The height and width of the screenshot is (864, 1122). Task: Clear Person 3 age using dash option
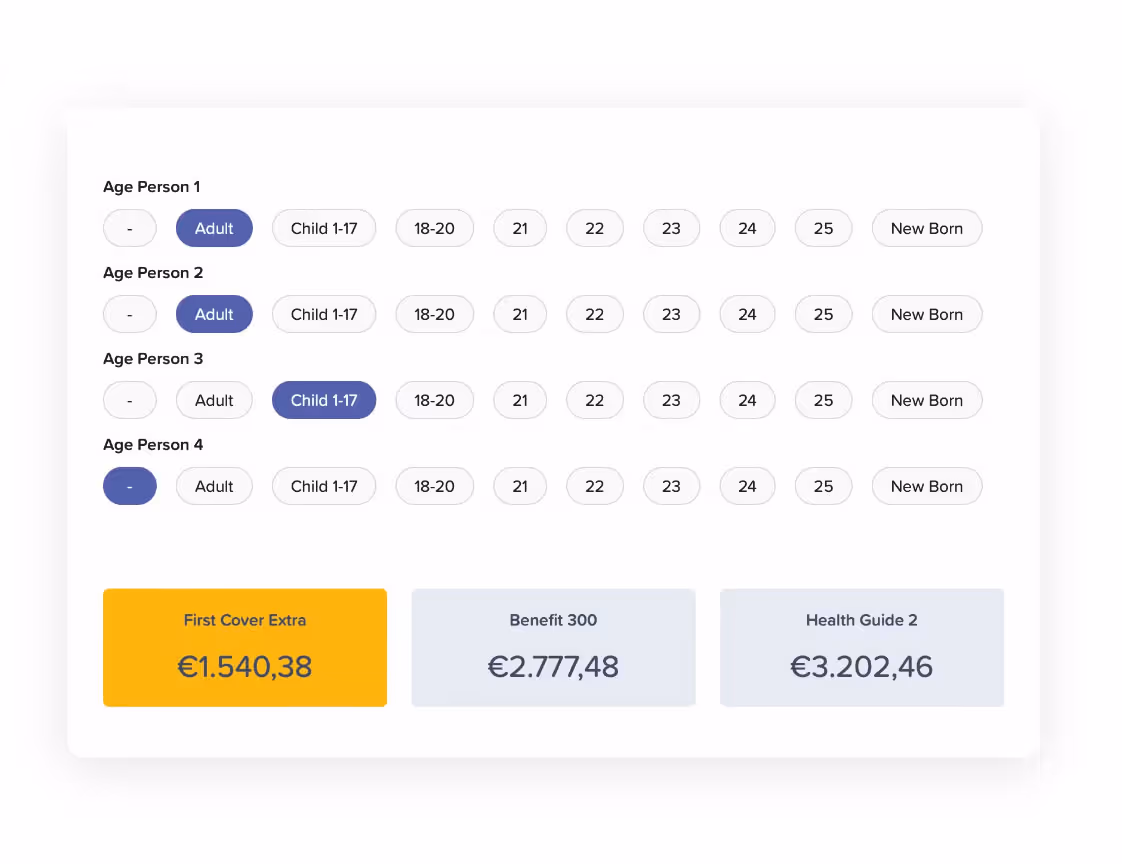point(130,400)
